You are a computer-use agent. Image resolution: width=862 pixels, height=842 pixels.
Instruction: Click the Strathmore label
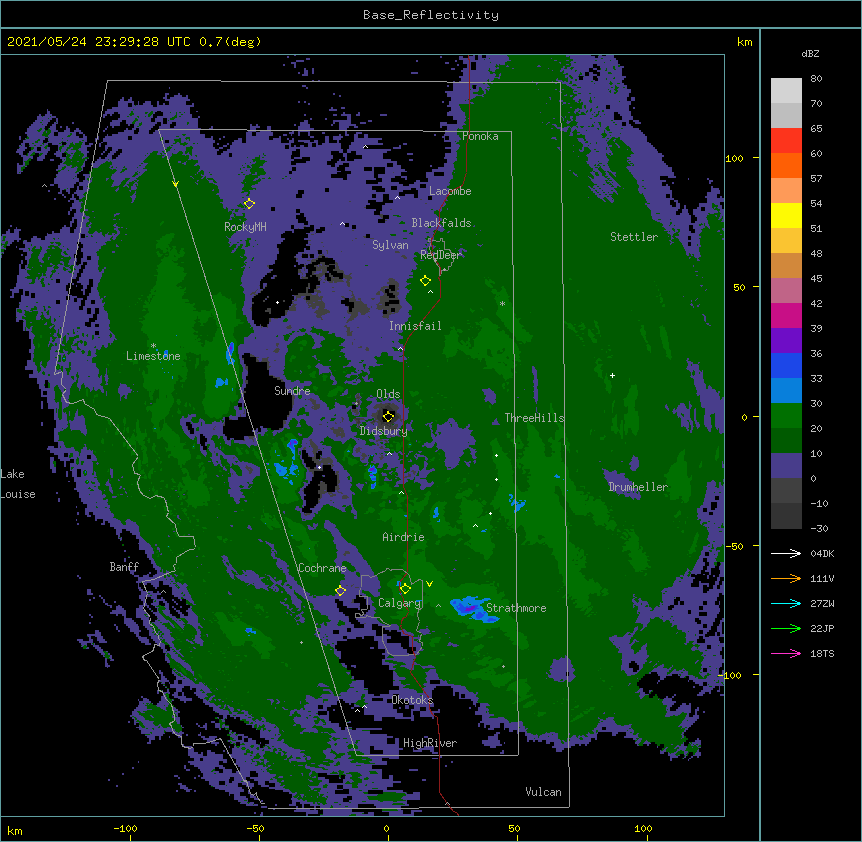[x=516, y=608]
